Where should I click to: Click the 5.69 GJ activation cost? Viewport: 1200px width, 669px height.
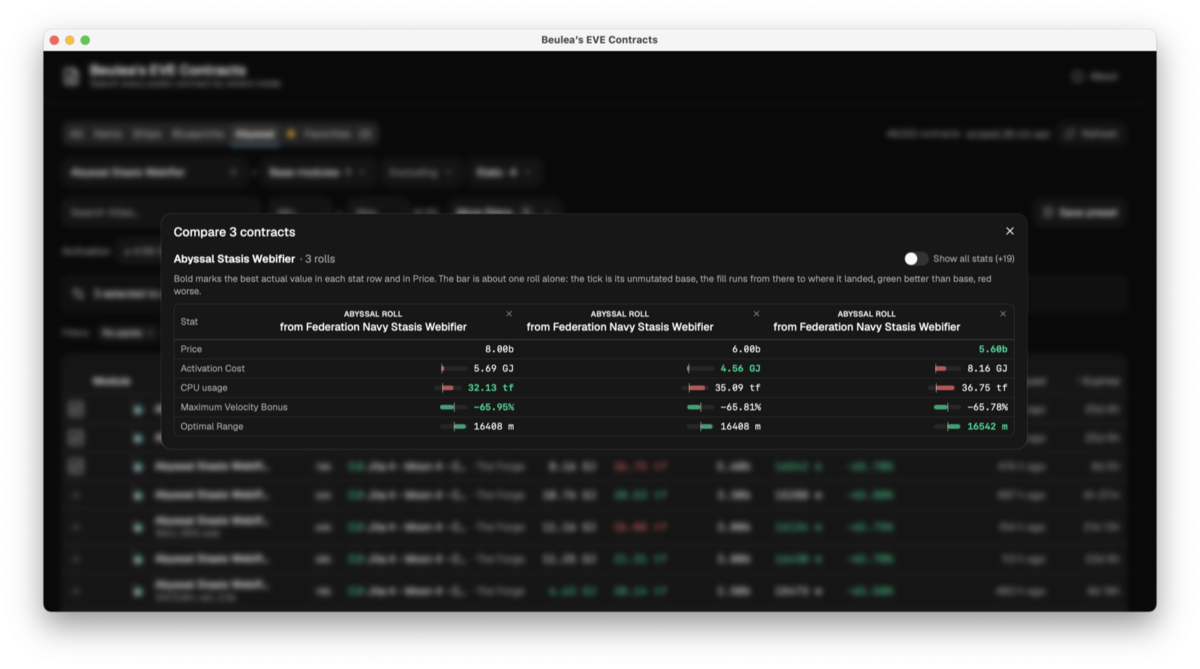(x=494, y=369)
